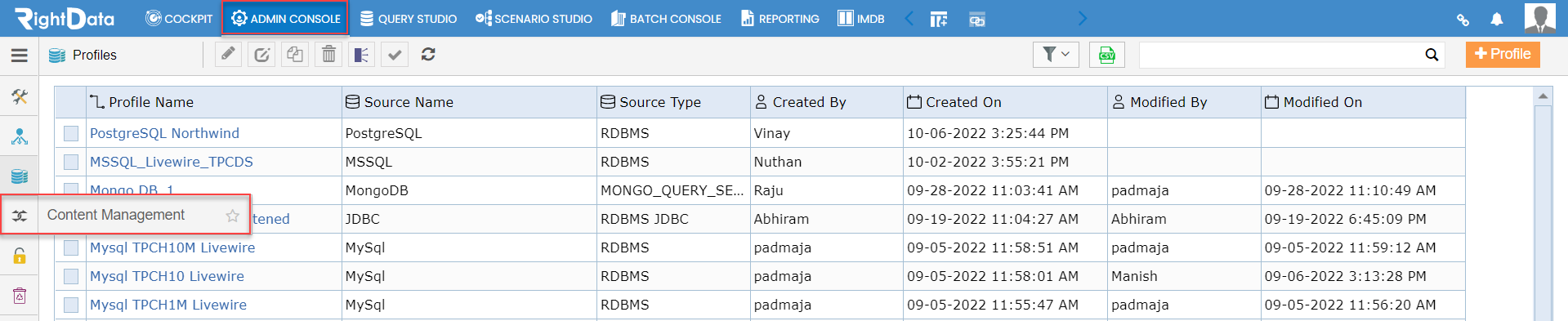The image size is (1568, 321).
Task: Sort by Created On column header
Action: (1005, 102)
